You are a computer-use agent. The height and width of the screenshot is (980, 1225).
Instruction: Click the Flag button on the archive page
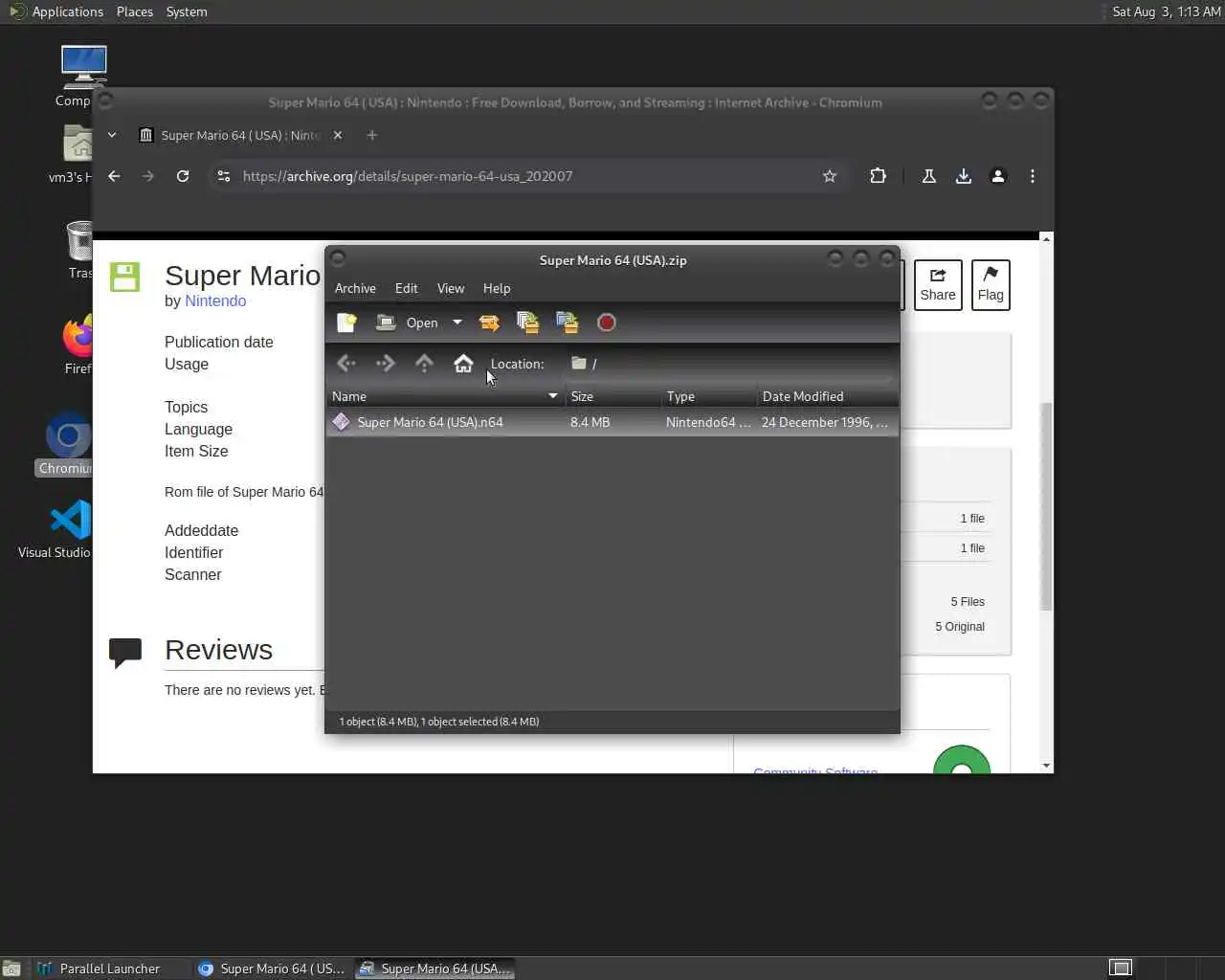pyautogui.click(x=991, y=285)
